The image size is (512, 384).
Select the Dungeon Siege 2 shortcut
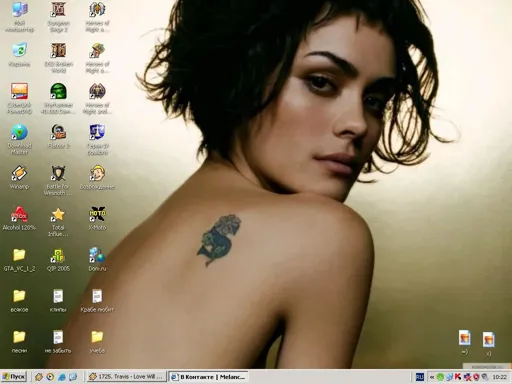[x=58, y=17]
